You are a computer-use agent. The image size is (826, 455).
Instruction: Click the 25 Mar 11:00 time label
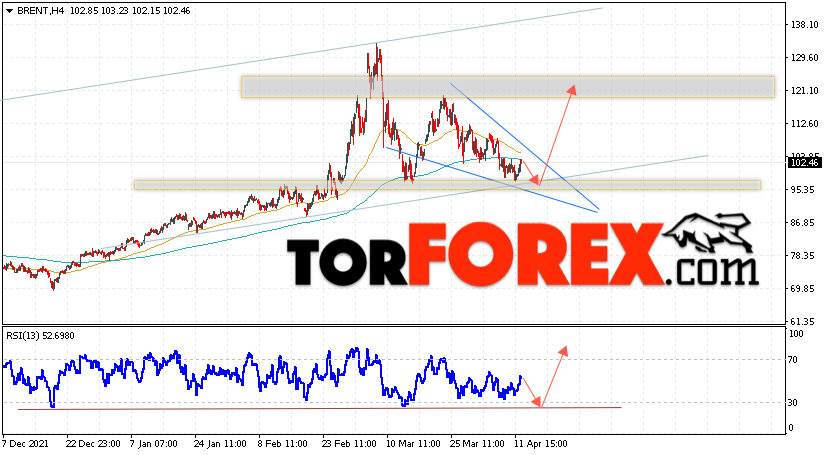point(477,444)
